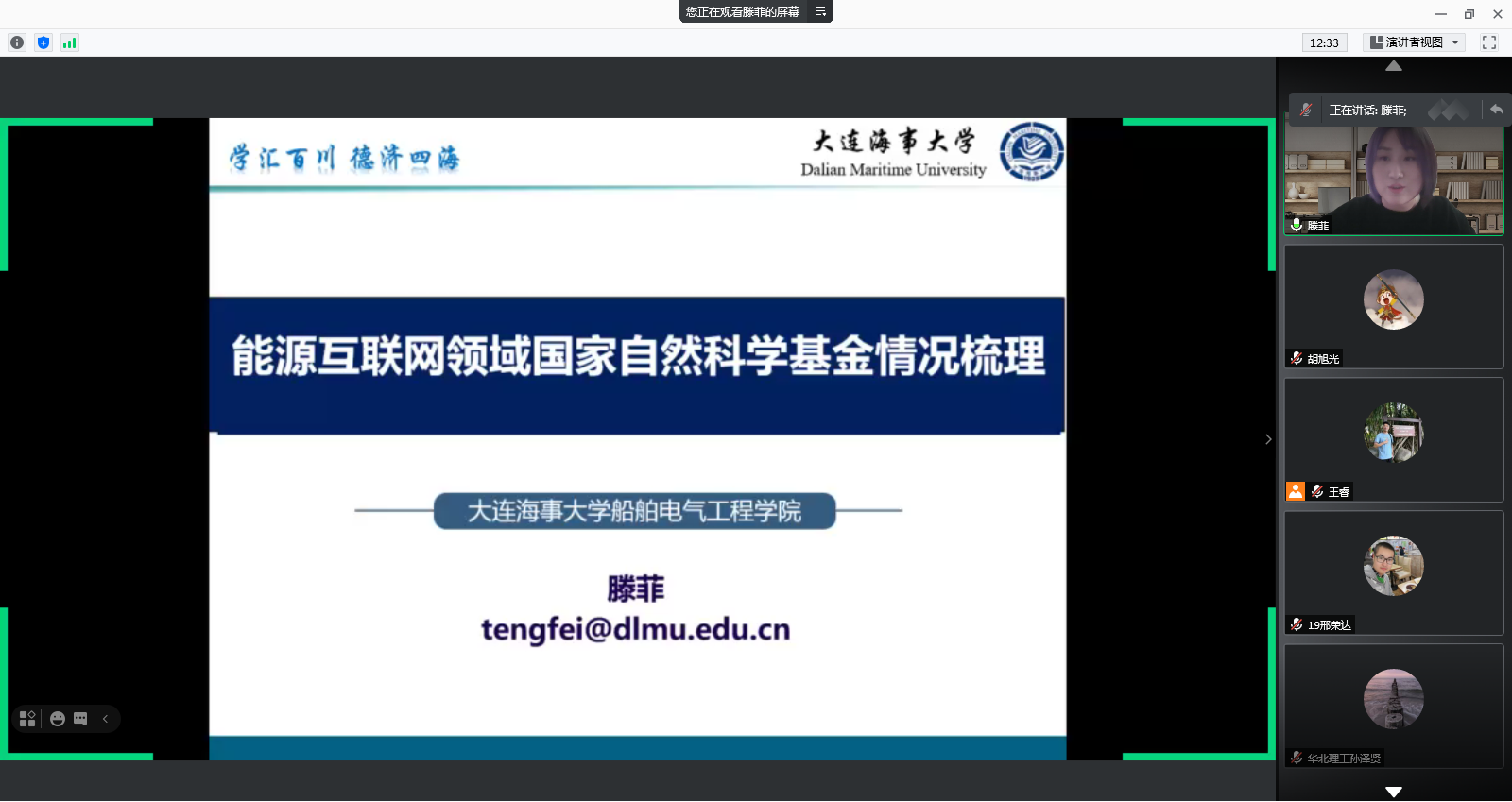
Task: Select 华北理工孙泽贤's participant avatar
Action: pyautogui.click(x=1394, y=699)
